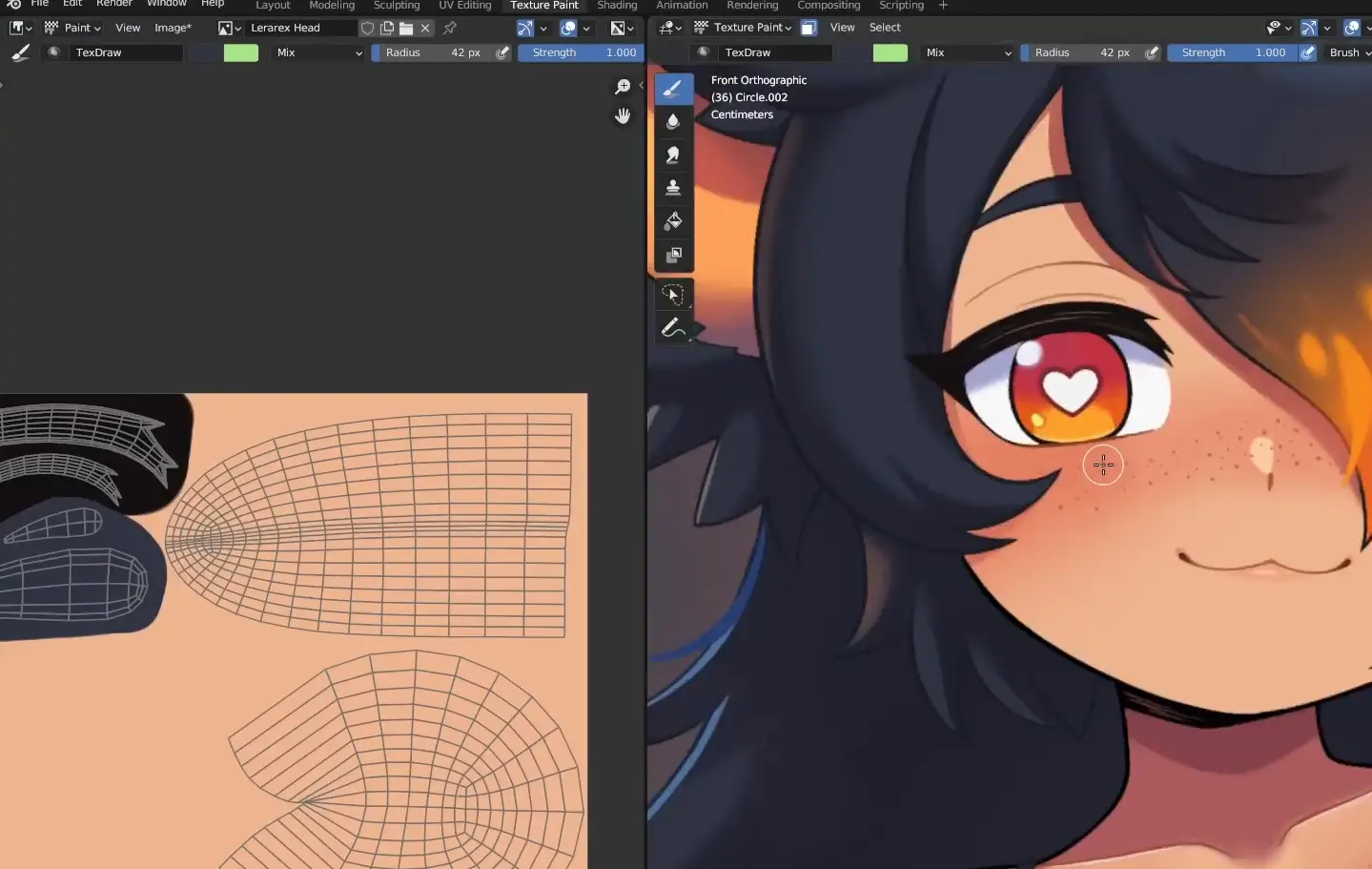
Task: Select the Soften blur tool
Action: [673, 121]
